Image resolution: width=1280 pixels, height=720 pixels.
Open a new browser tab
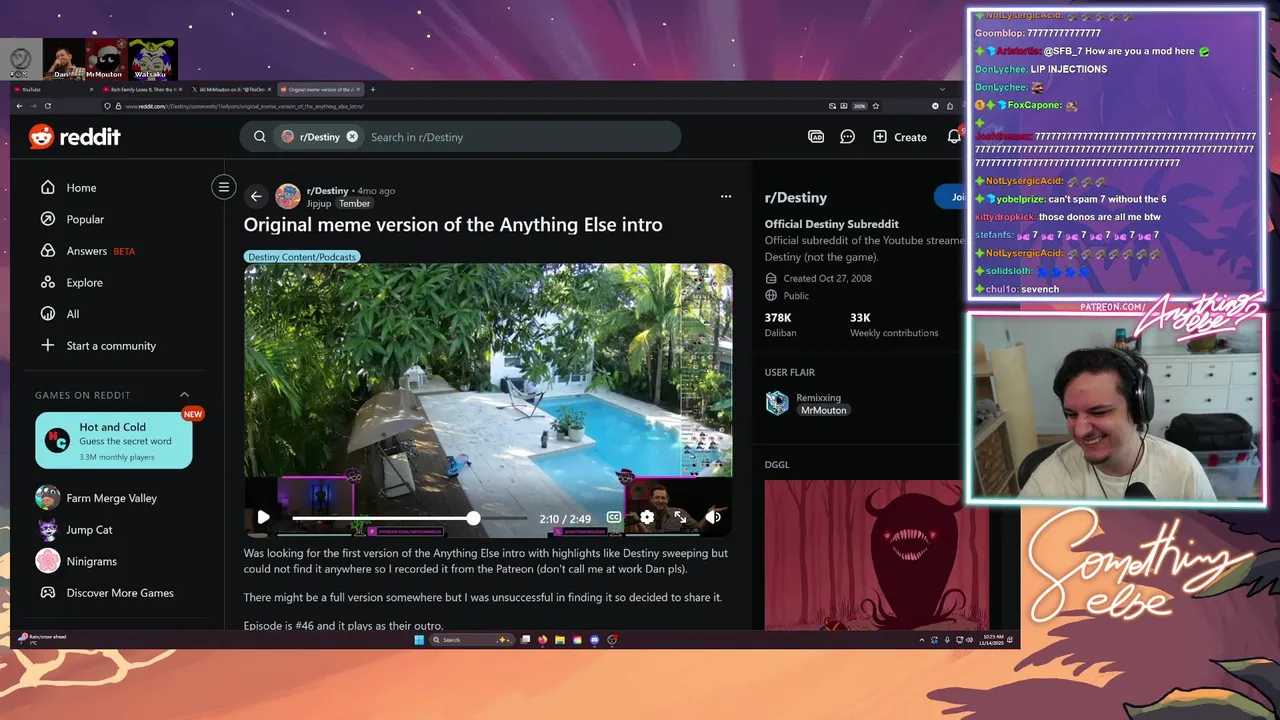tap(373, 89)
